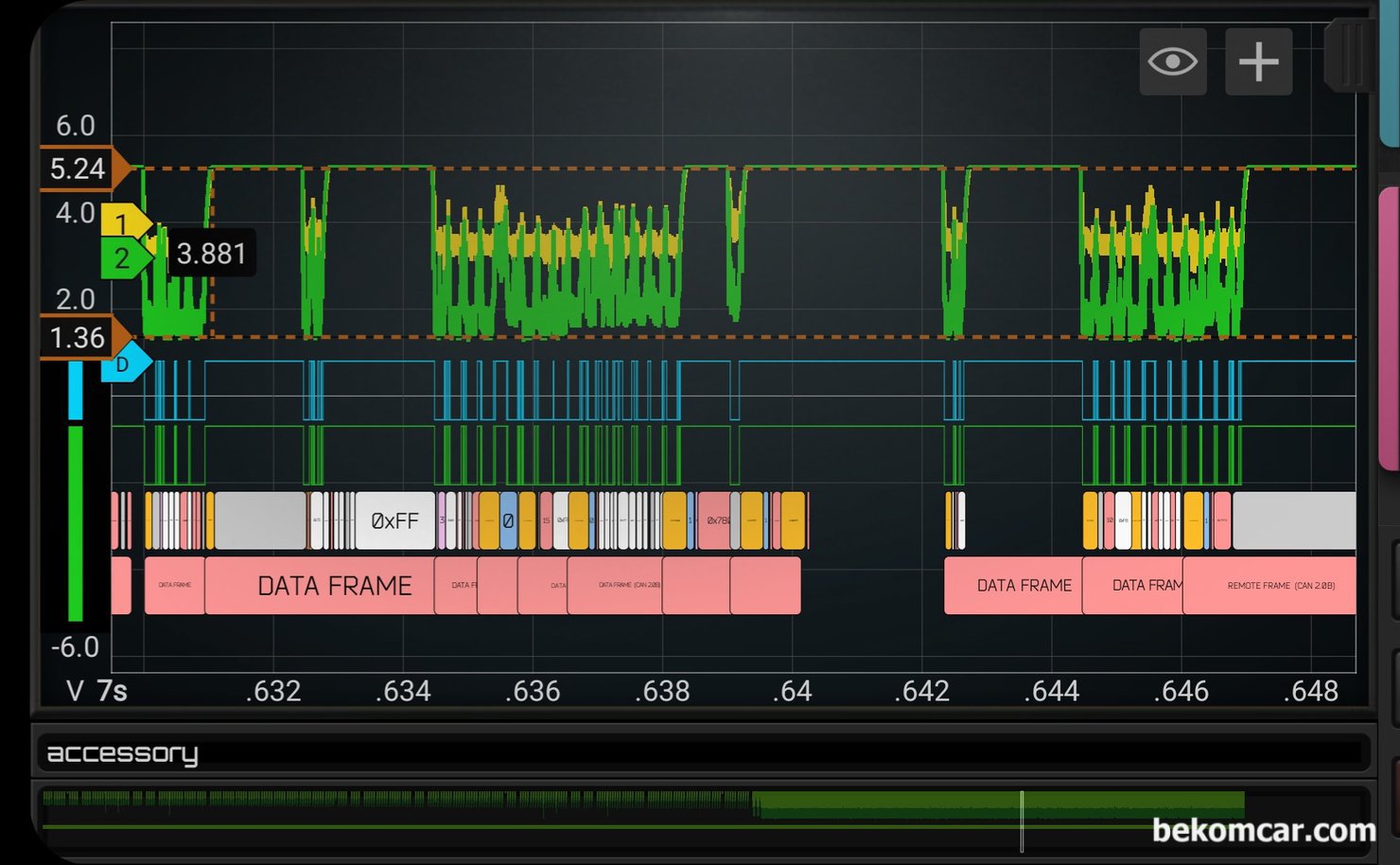This screenshot has height=865, width=1400.
Task: Click the plus icon to add a measurement
Action: tap(1258, 62)
